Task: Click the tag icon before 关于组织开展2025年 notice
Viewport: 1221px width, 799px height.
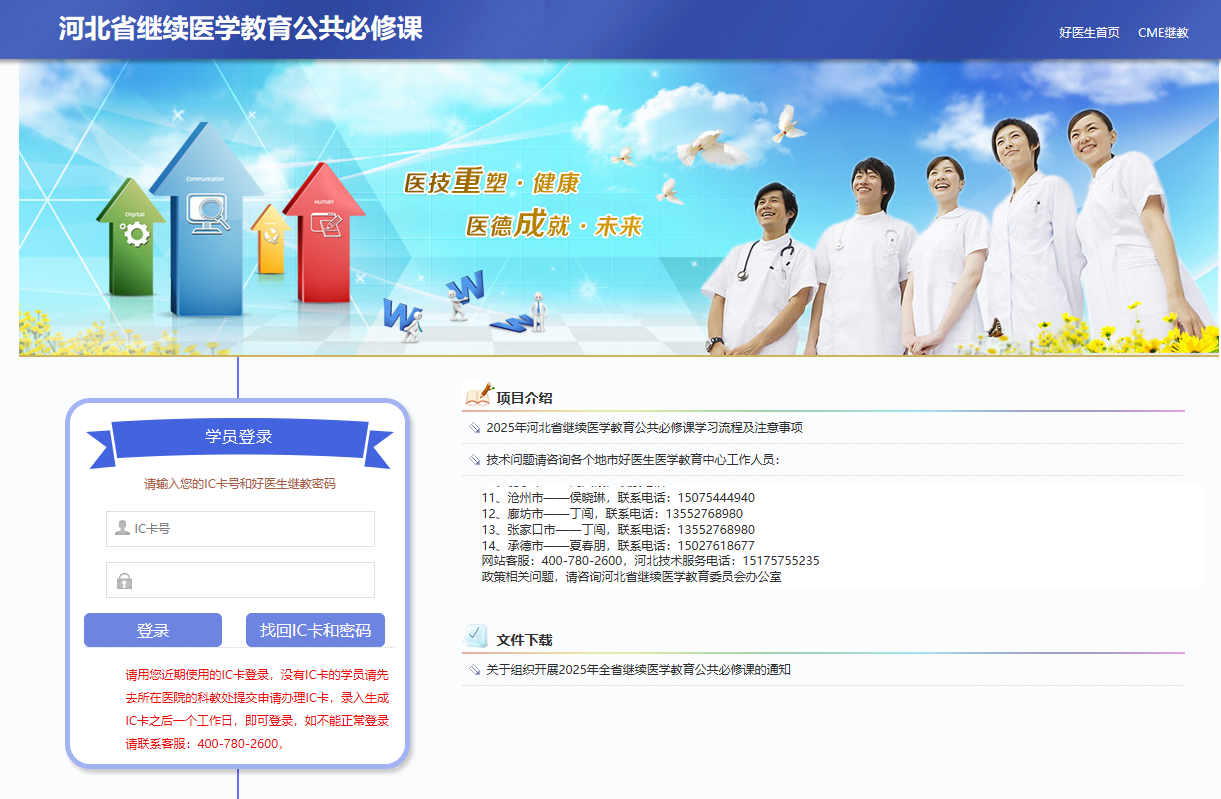Action: point(474,670)
